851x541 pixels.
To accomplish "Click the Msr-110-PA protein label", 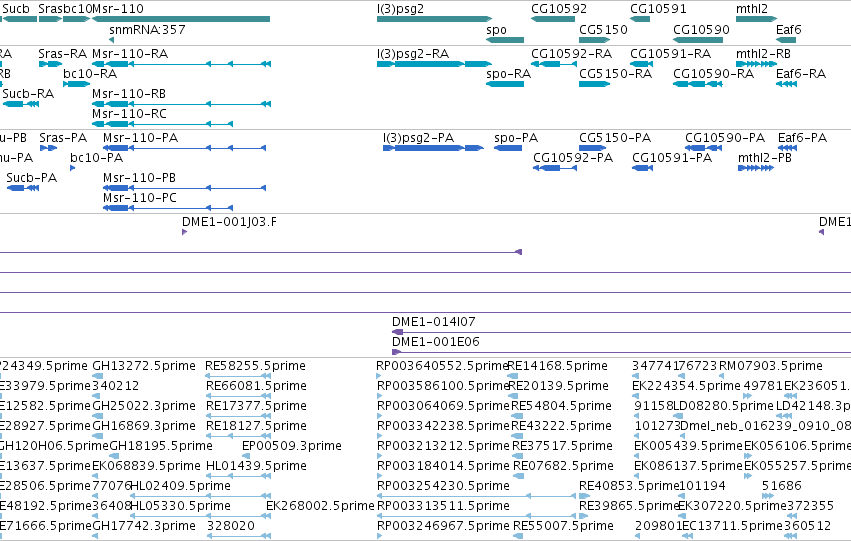I will [x=141, y=138].
